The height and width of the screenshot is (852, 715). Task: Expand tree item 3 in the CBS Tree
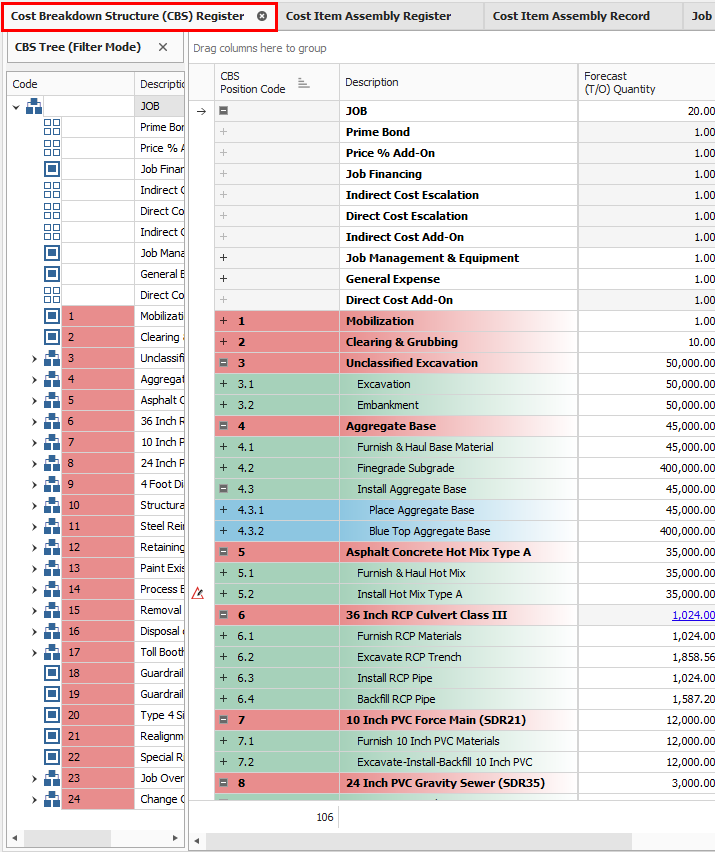pyautogui.click(x=34, y=358)
